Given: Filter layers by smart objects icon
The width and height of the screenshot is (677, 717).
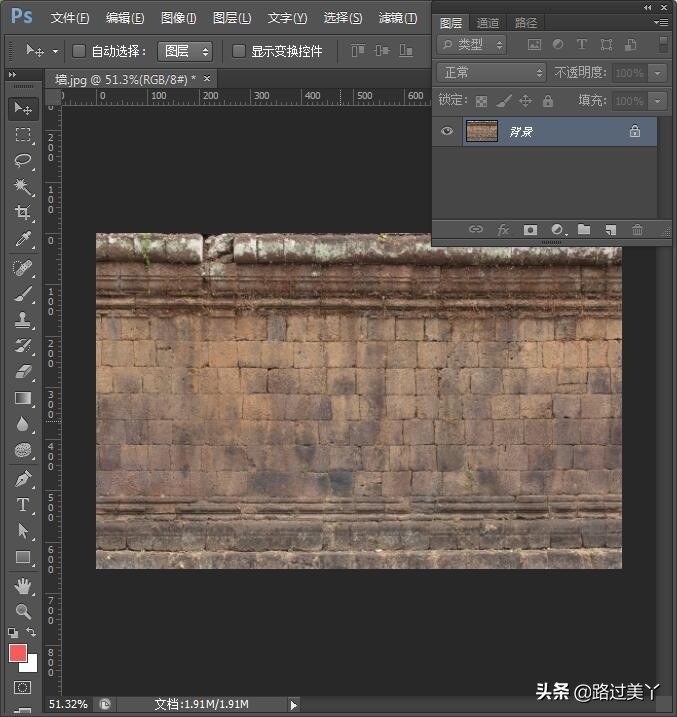Looking at the screenshot, I should click(631, 44).
